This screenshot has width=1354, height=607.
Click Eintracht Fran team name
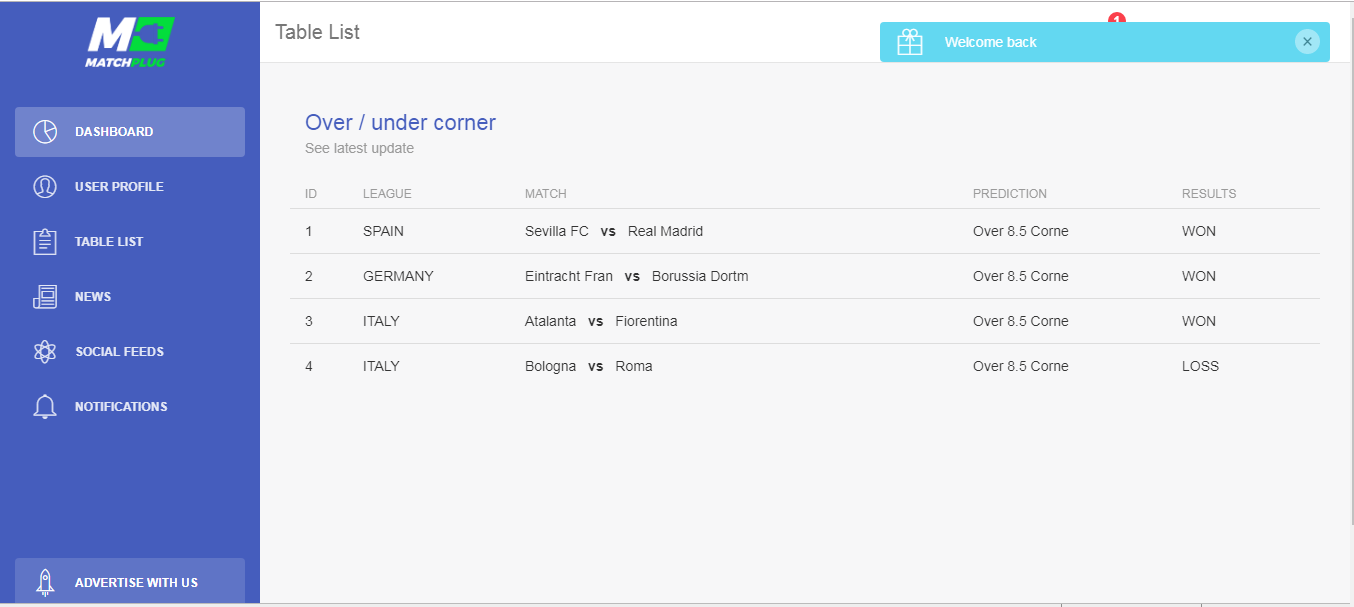(569, 276)
